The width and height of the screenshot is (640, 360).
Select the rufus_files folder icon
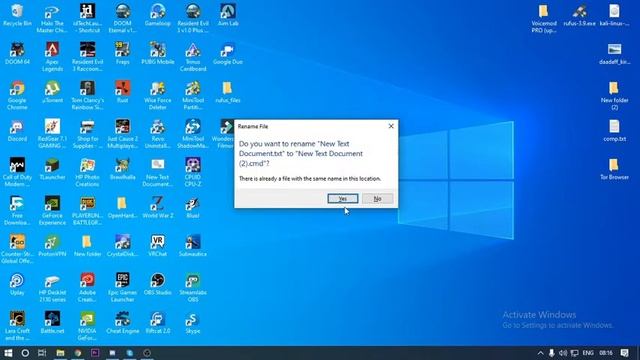point(228,92)
